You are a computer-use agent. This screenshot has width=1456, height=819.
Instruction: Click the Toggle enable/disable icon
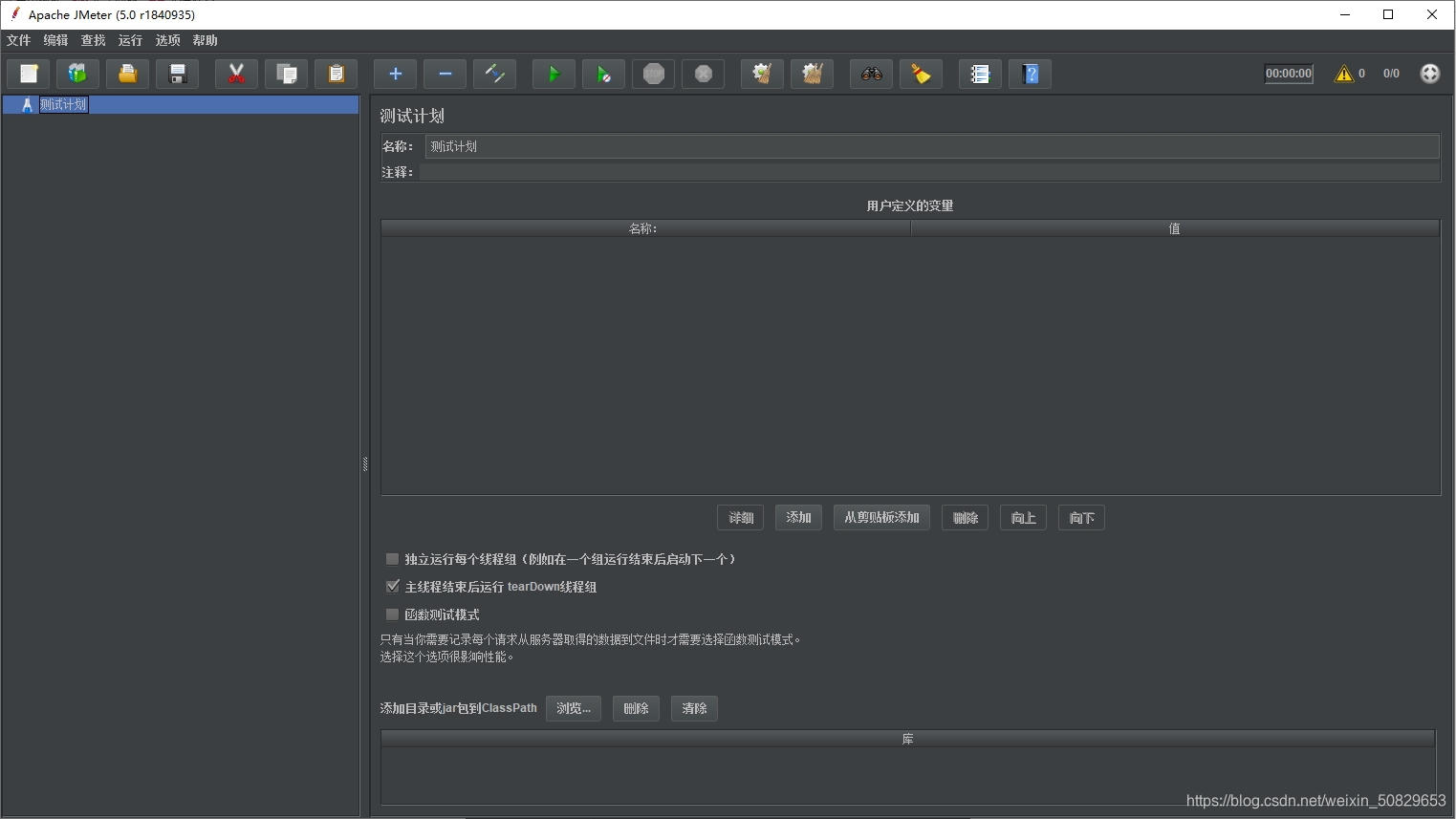pos(494,74)
